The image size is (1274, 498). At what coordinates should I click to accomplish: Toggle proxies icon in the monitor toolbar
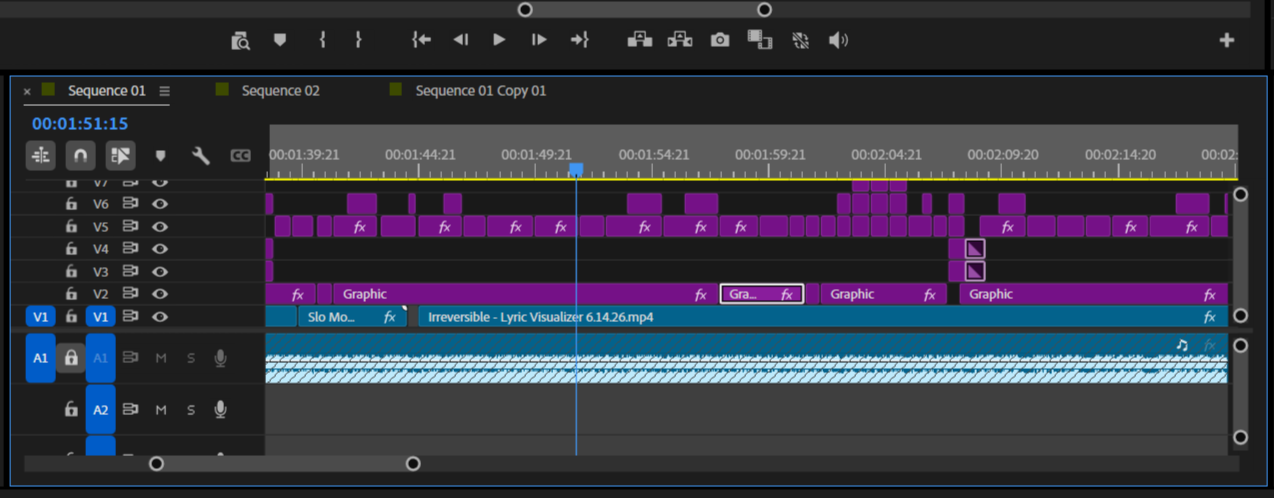point(800,40)
